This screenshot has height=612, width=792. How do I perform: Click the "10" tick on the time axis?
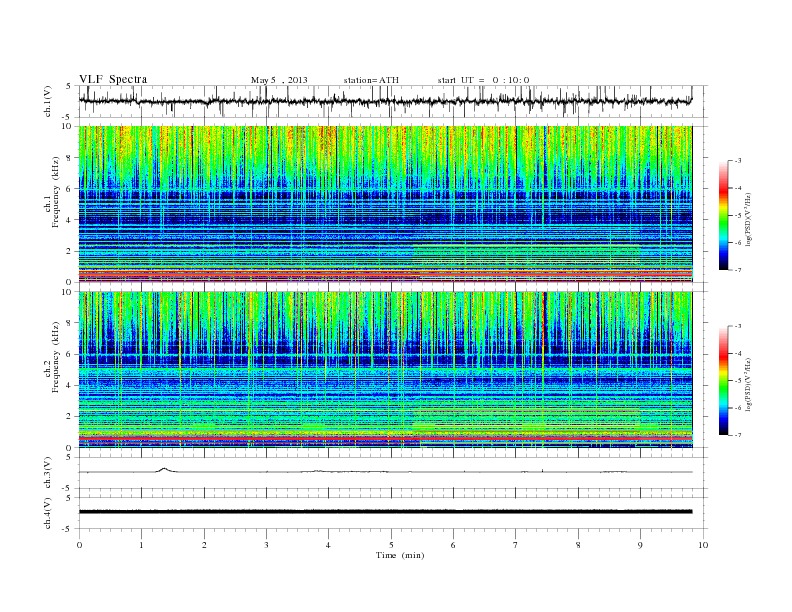click(x=703, y=545)
